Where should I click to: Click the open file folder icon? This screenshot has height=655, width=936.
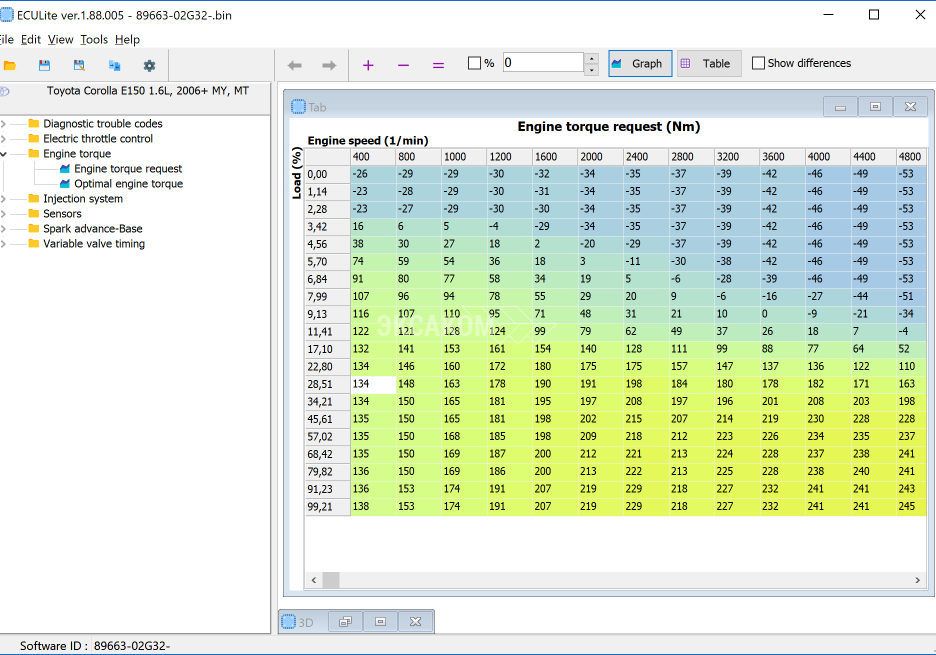coord(10,65)
